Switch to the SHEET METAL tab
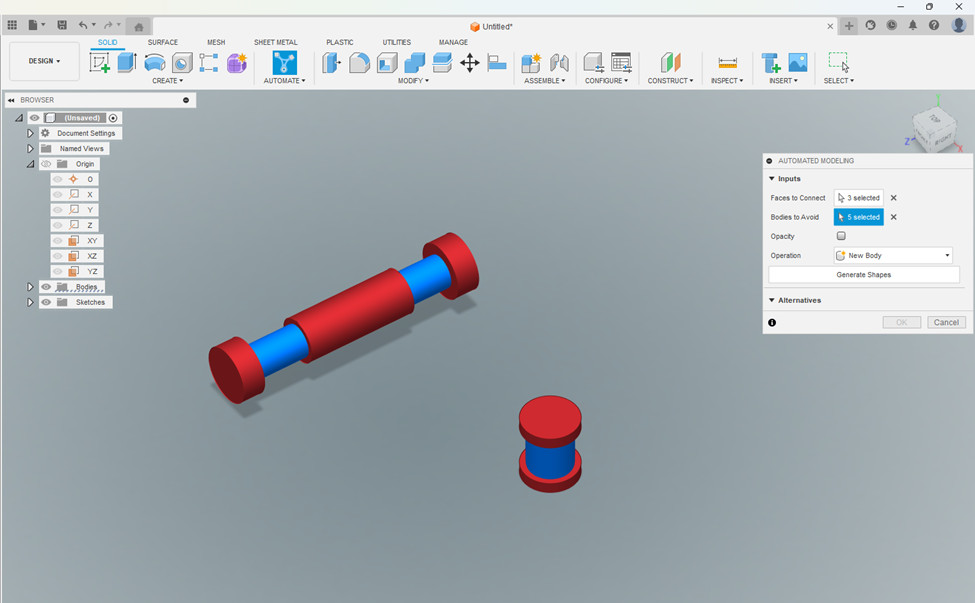This screenshot has width=975, height=603. (x=275, y=42)
